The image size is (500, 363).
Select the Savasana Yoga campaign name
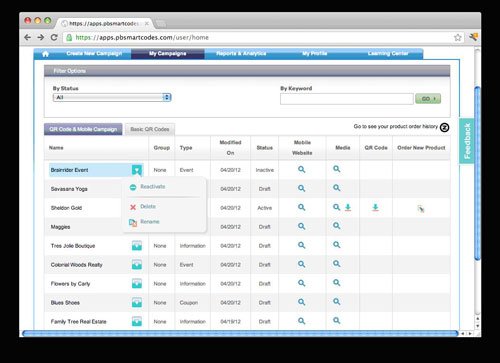pos(69,189)
